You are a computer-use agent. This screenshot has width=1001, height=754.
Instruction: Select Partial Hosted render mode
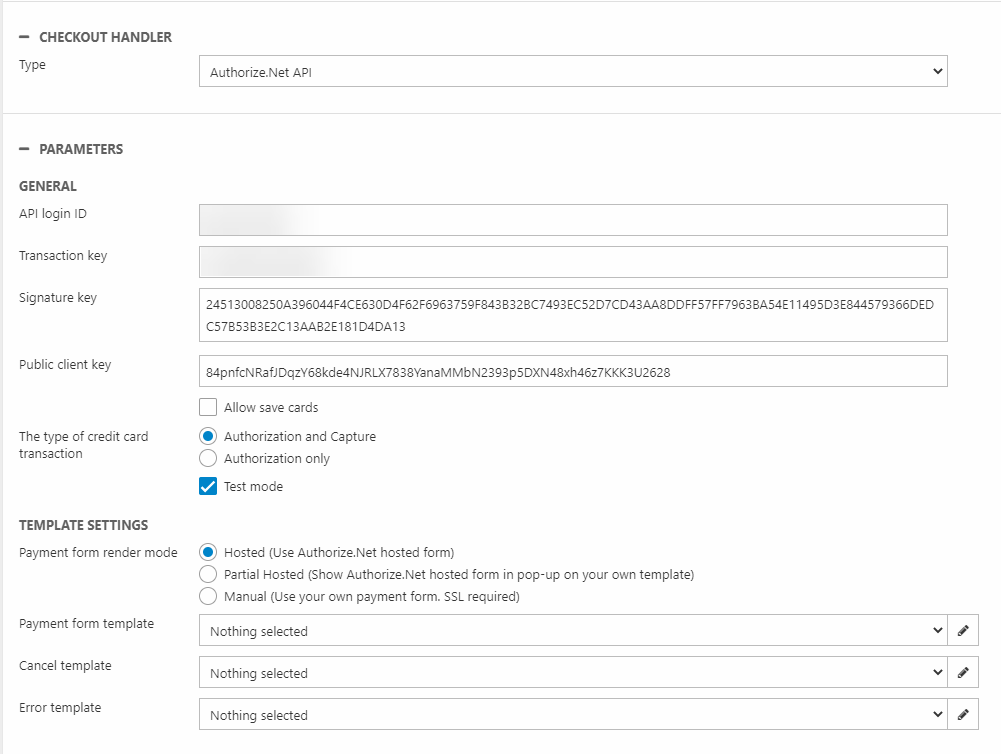coord(208,574)
